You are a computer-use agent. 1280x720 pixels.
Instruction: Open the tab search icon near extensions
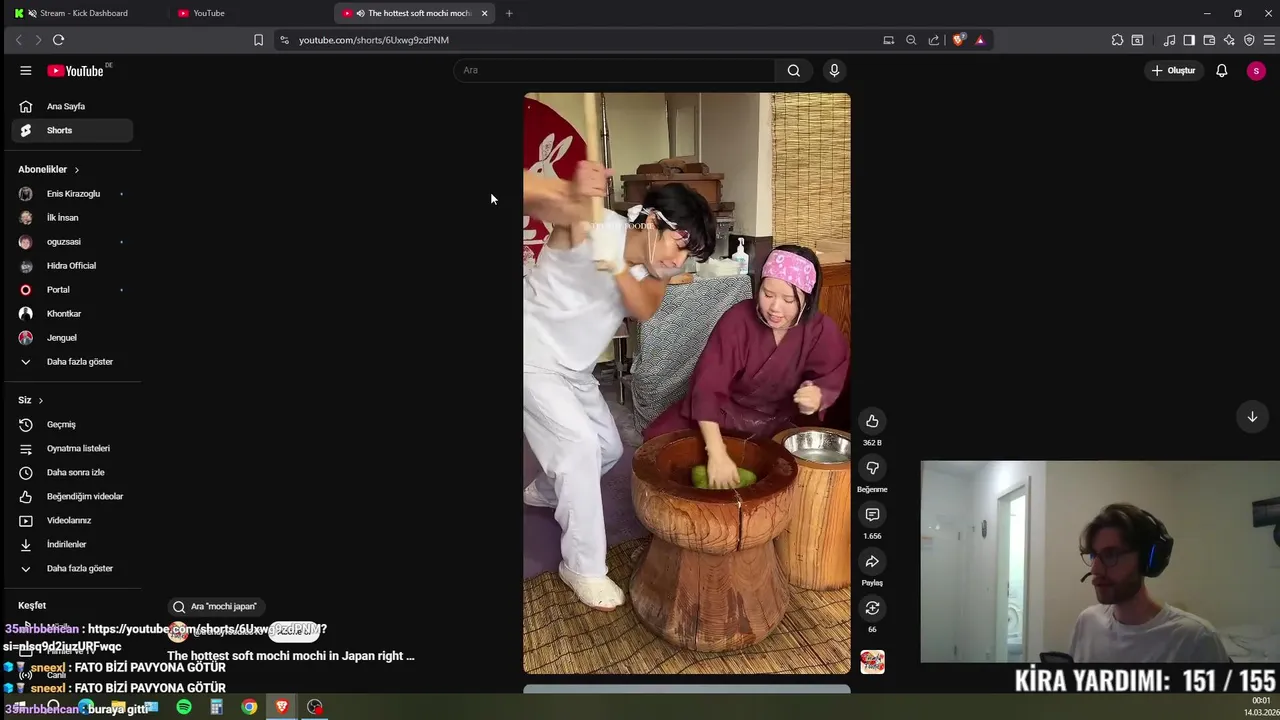(x=1137, y=40)
